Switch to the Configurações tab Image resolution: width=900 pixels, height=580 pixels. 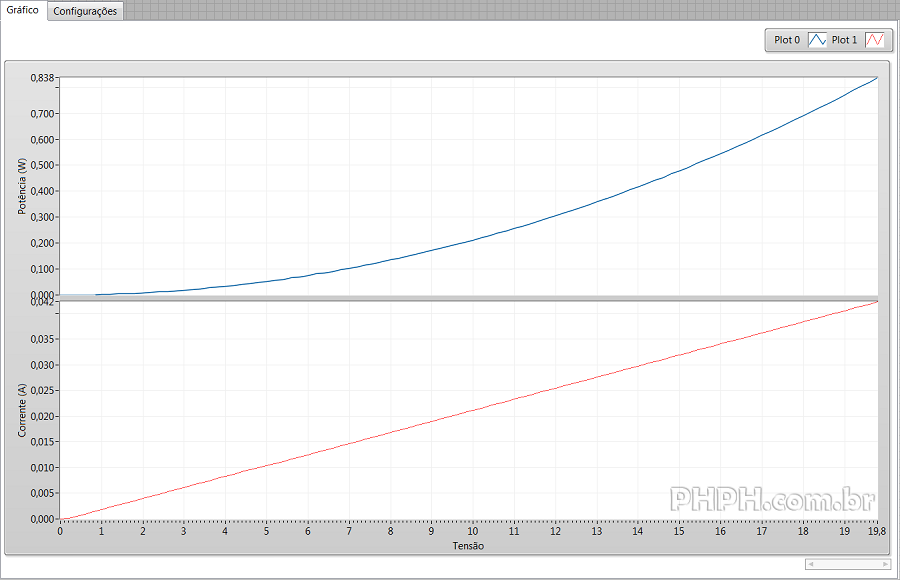point(85,11)
